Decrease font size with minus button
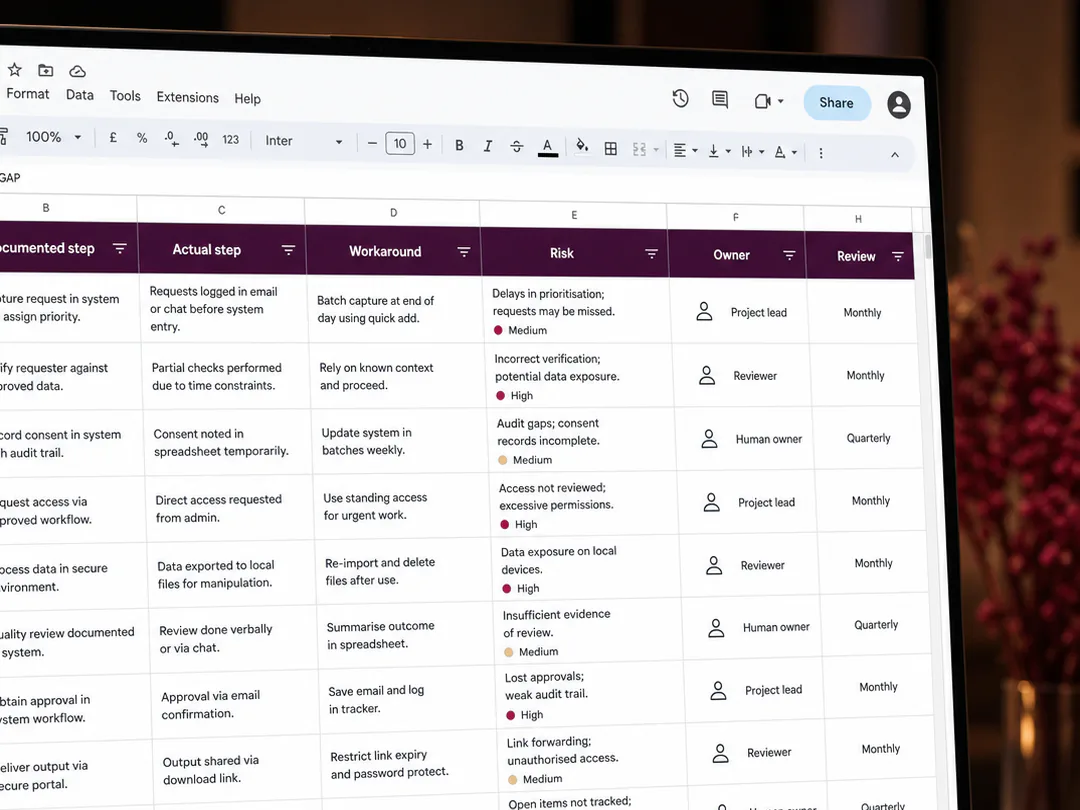Image resolution: width=1080 pixels, height=810 pixels. (x=372, y=143)
